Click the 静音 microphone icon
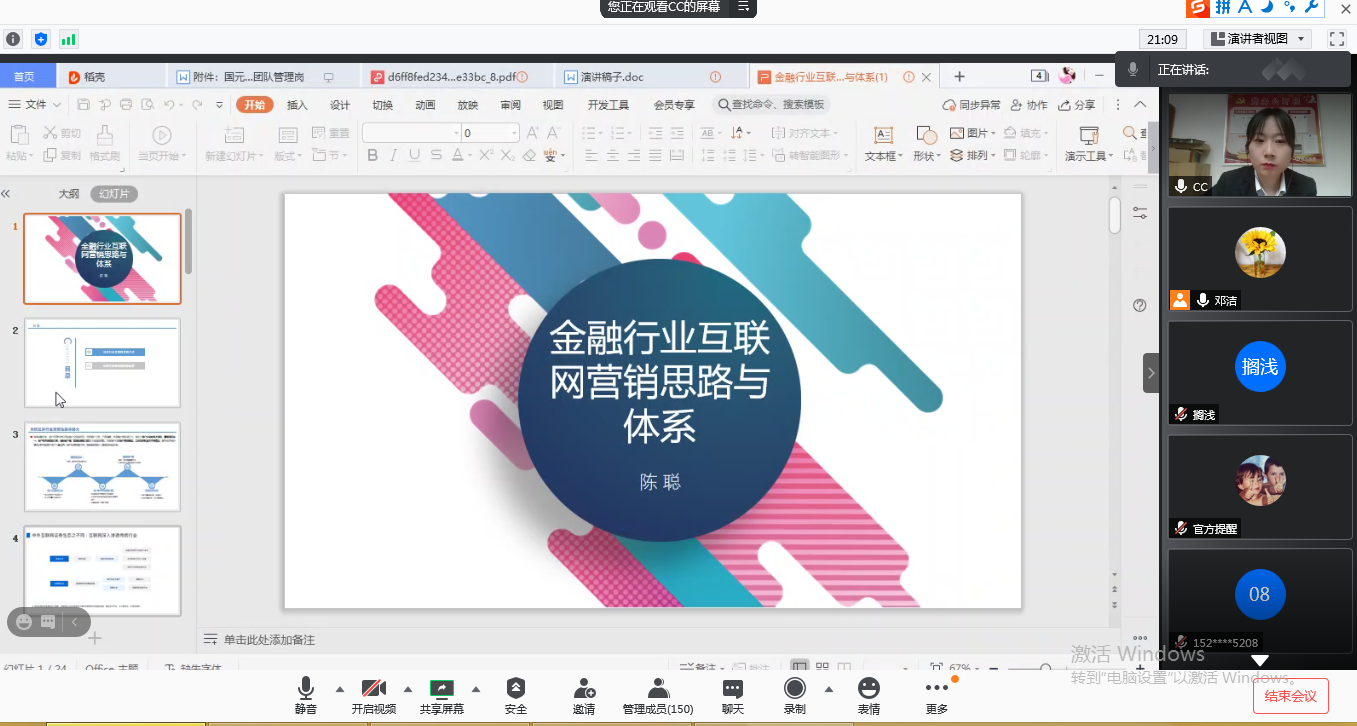The image size is (1357, 726). [x=306, y=689]
